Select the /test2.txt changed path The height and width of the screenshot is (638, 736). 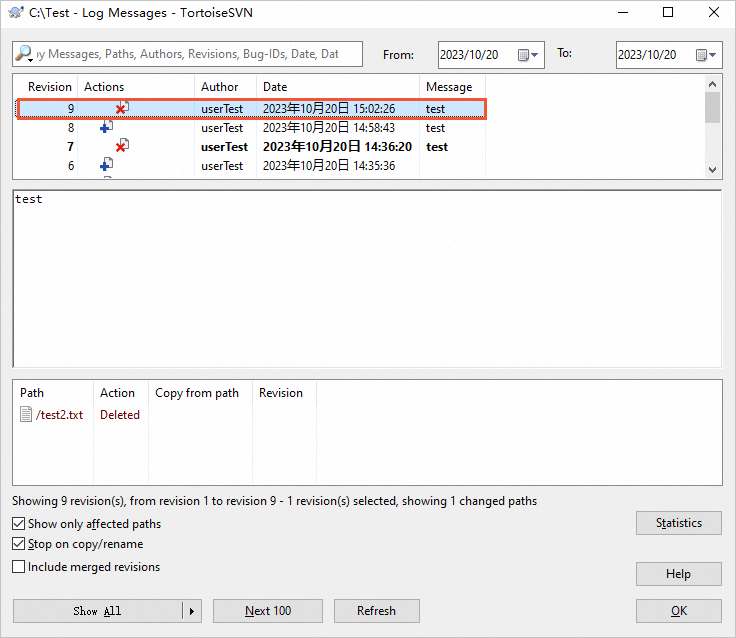[59, 415]
